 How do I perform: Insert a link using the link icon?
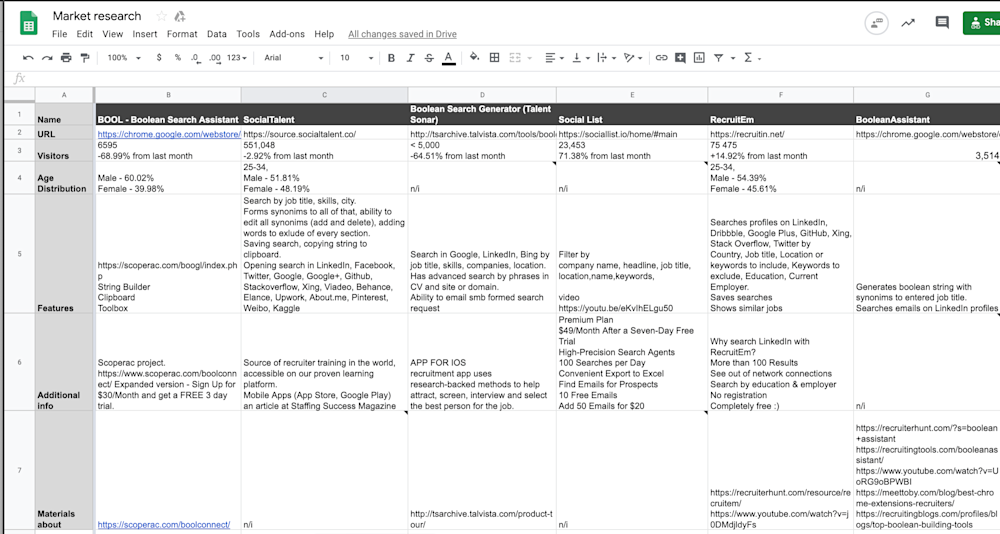pos(661,58)
